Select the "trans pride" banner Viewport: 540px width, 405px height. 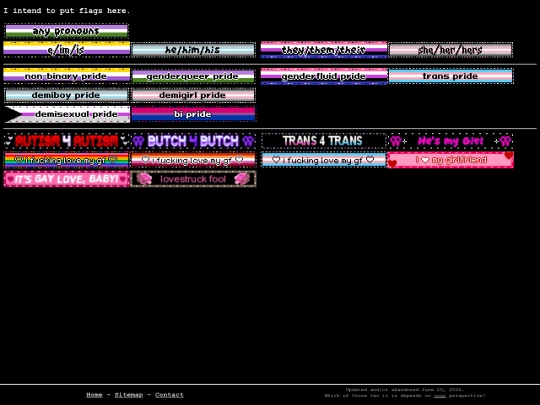pyautogui.click(x=450, y=76)
